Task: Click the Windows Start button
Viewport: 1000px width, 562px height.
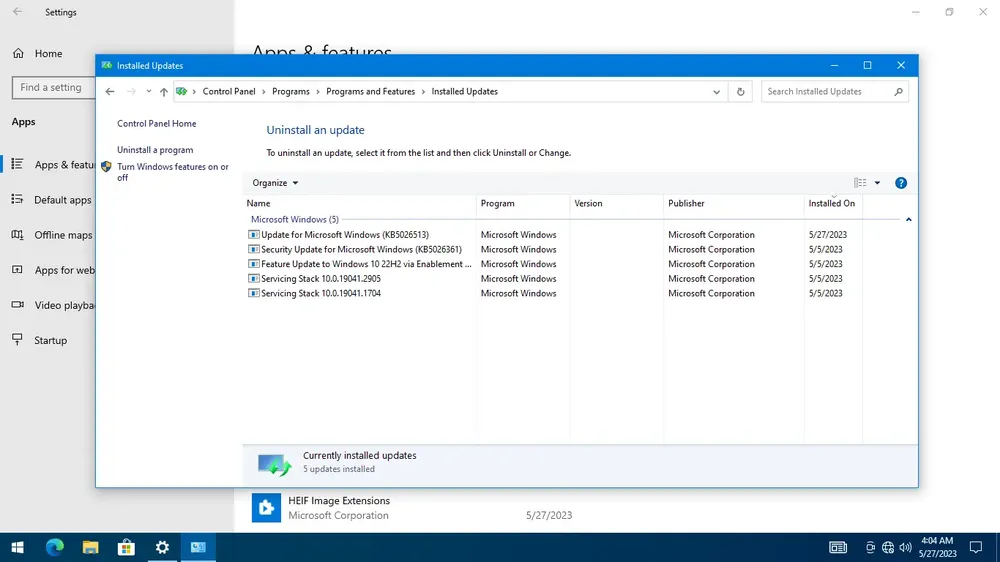Action: tap(18, 547)
